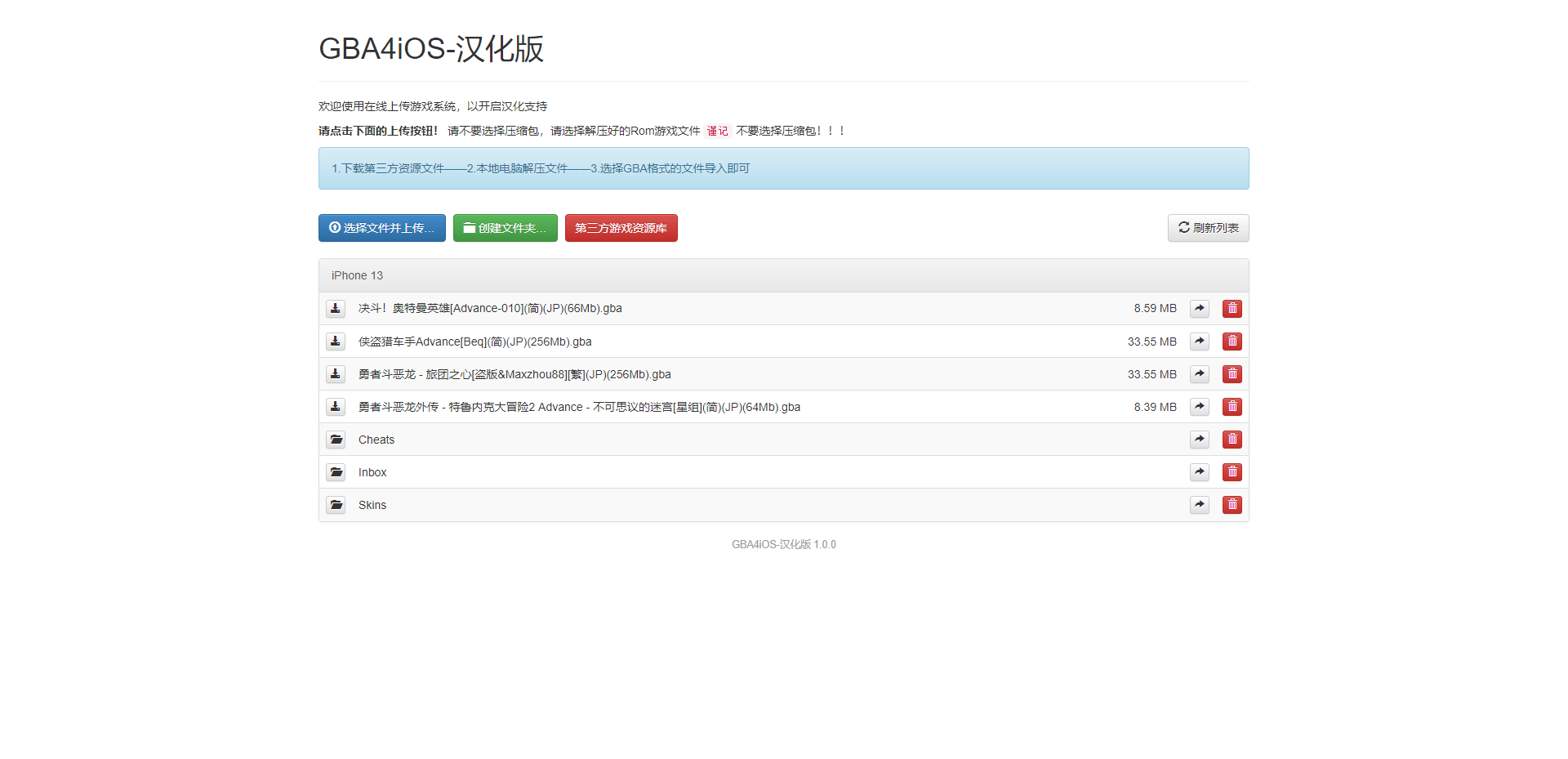Click the upload files button

click(382, 228)
